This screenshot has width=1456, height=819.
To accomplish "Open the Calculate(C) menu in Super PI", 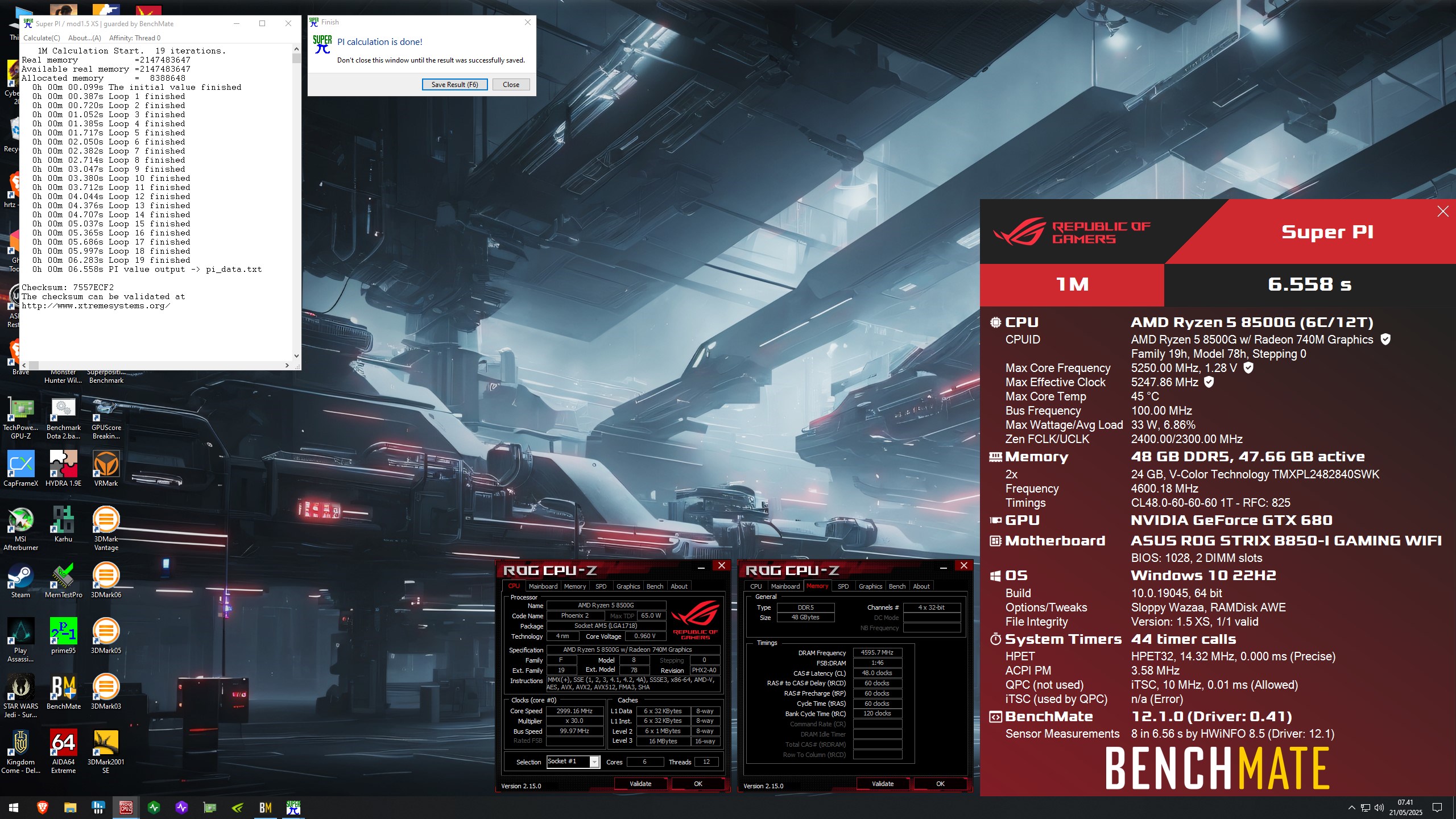I will coord(42,38).
